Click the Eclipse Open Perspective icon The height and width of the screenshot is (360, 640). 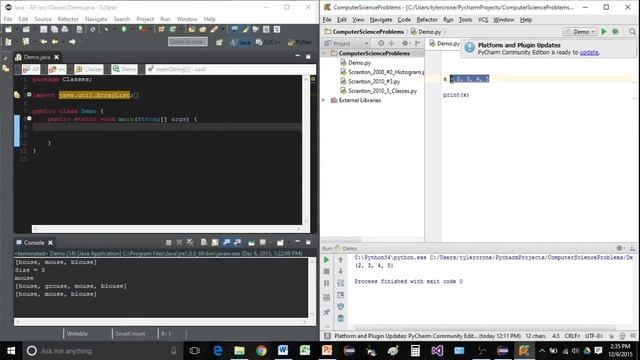[x=219, y=42]
